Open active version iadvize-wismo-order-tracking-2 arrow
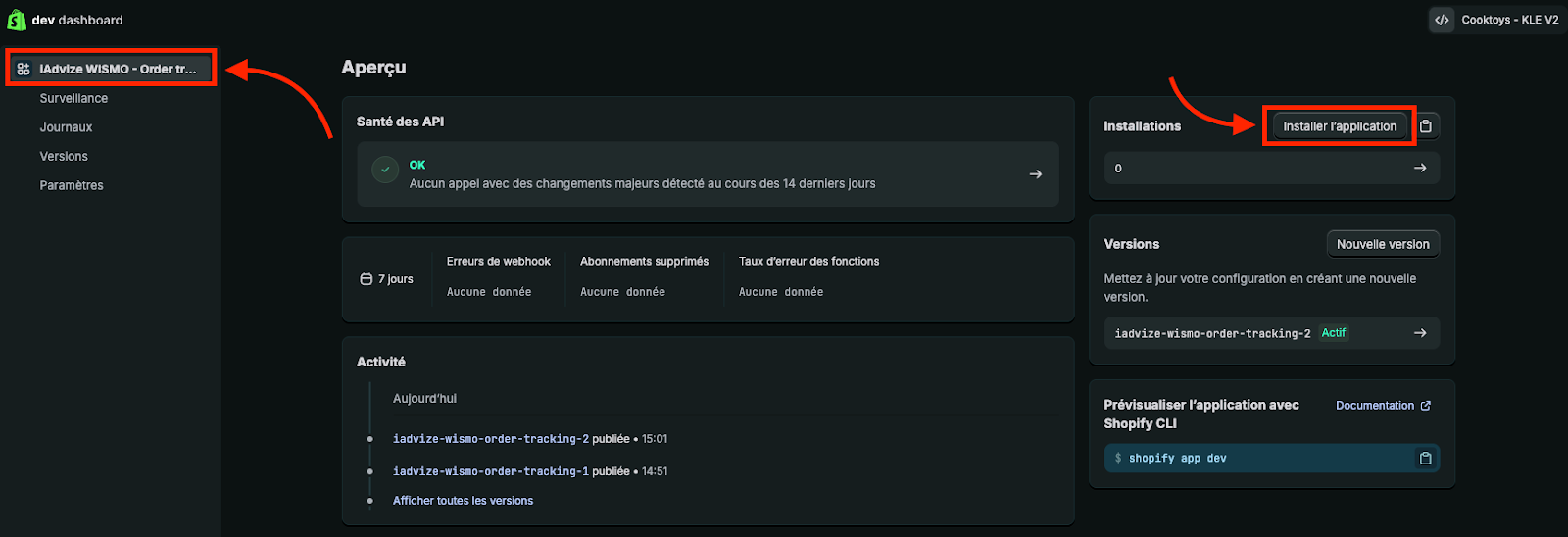This screenshot has height=537, width=1568. tap(1419, 333)
